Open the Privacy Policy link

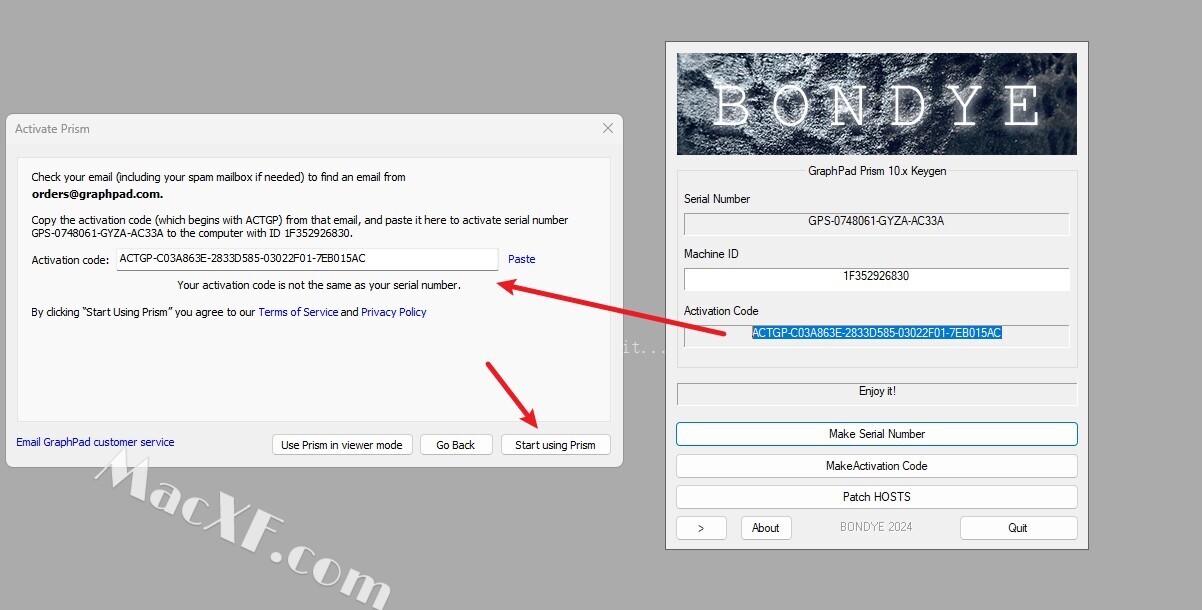[394, 312]
